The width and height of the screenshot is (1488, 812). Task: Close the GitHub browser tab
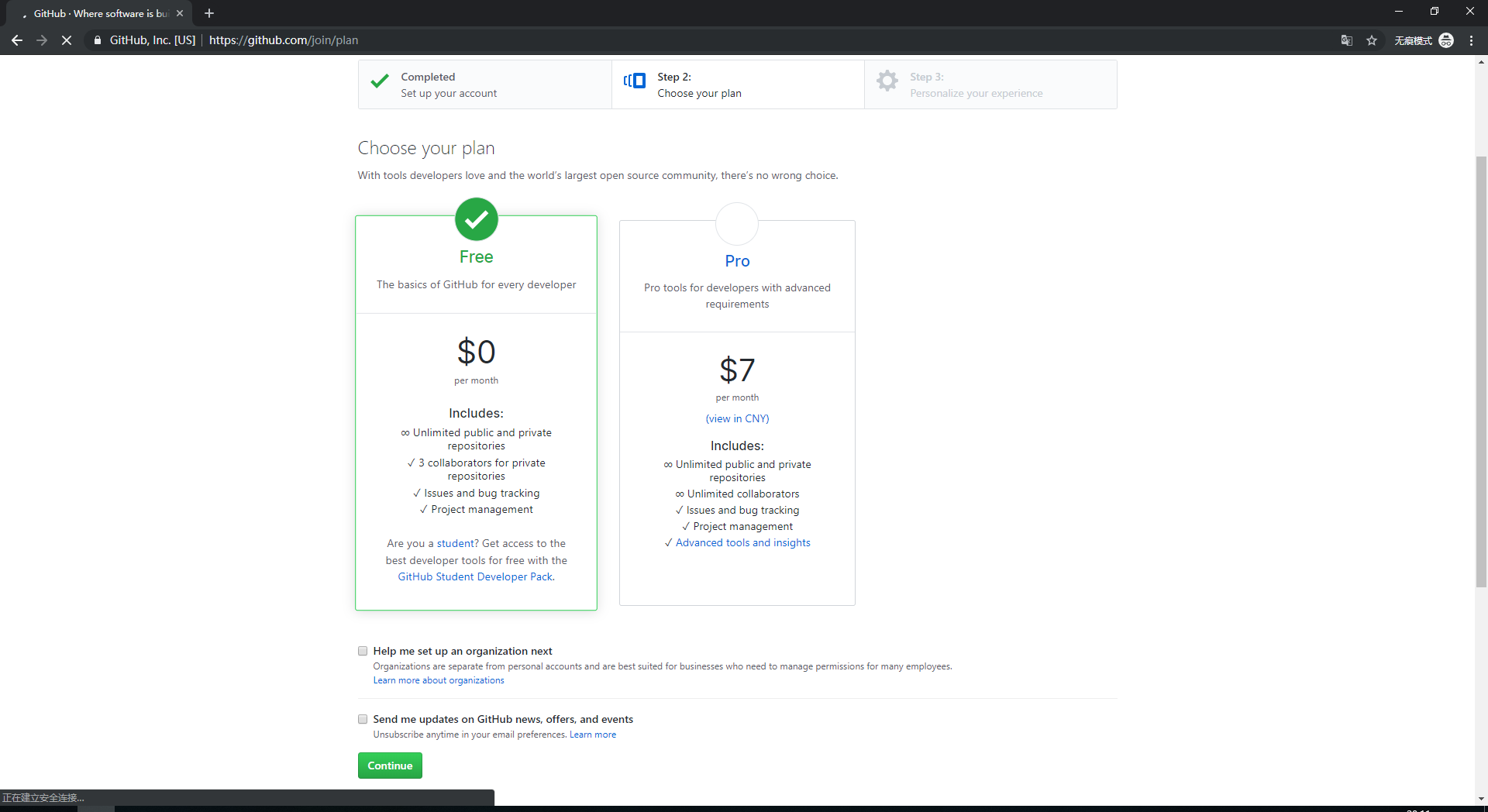[x=180, y=13]
